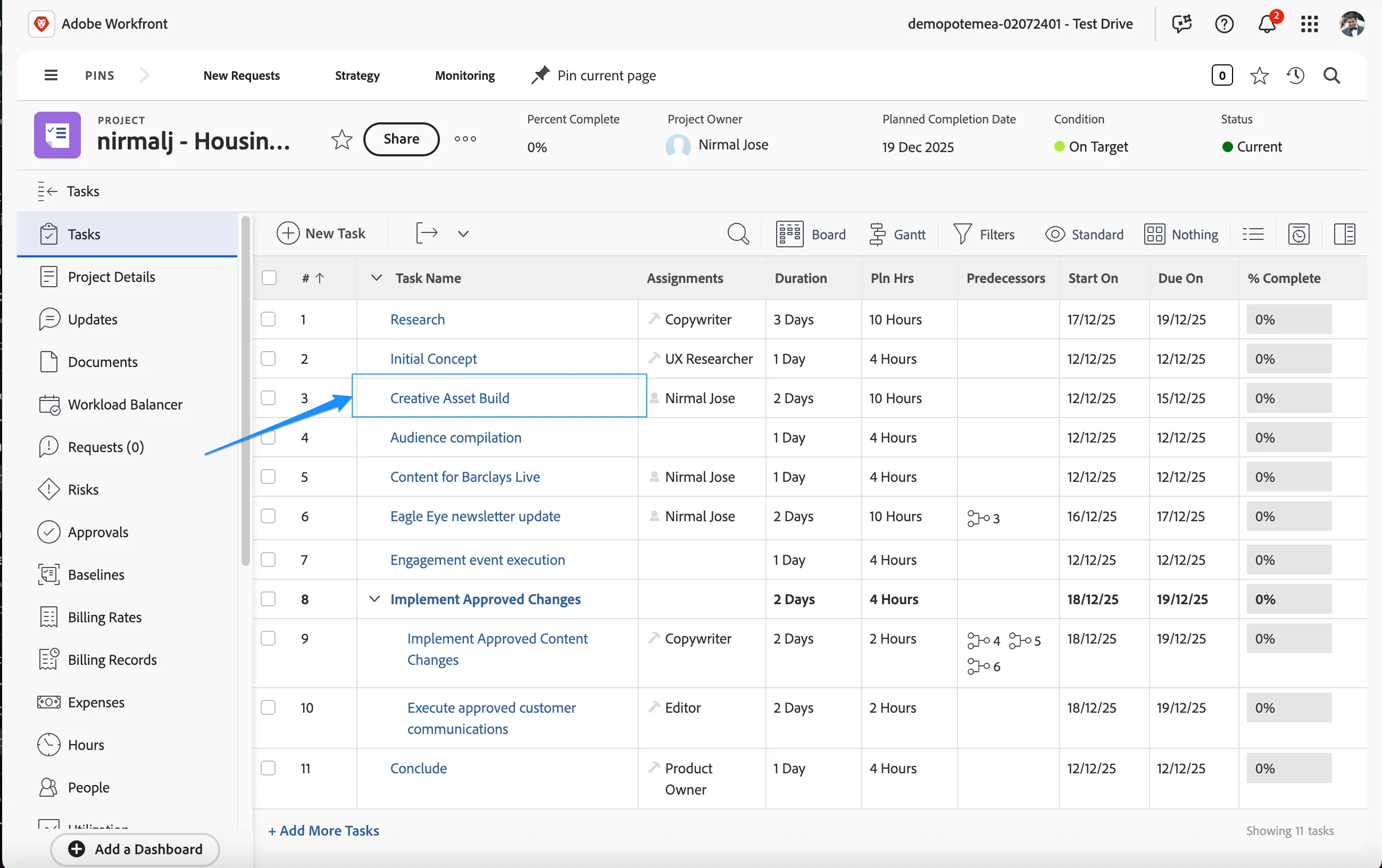This screenshot has width=1382, height=868.
Task: Open export dropdown arrow
Action: click(463, 233)
